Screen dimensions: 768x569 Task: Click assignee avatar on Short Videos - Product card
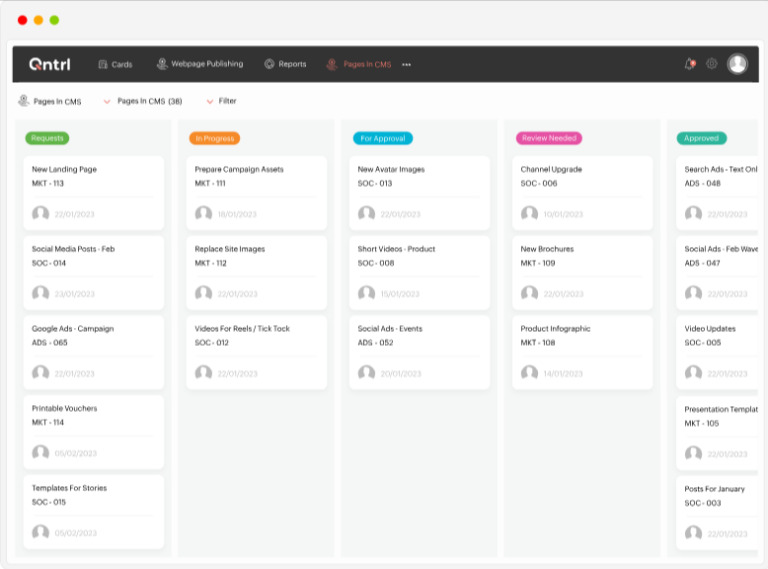366,293
